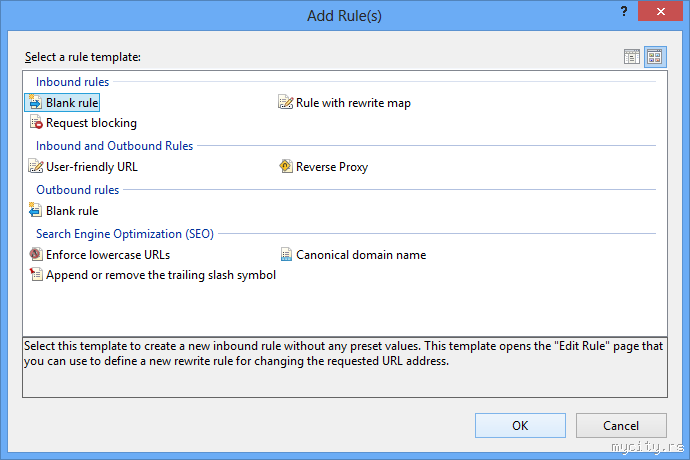The width and height of the screenshot is (690, 460).
Task: Select the inbound Blank rule template icon
Action: point(36,103)
